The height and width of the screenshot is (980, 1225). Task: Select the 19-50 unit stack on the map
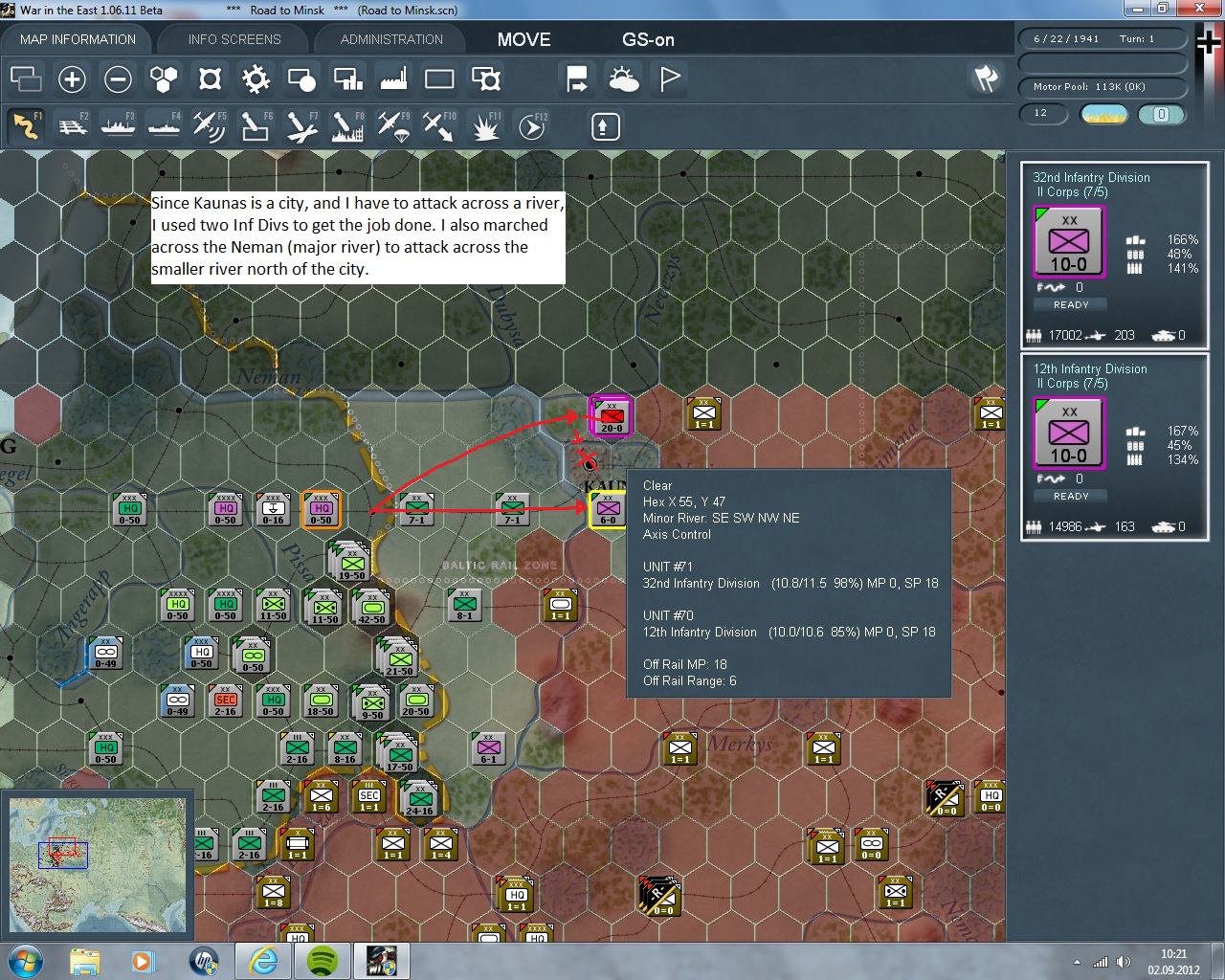[350, 562]
